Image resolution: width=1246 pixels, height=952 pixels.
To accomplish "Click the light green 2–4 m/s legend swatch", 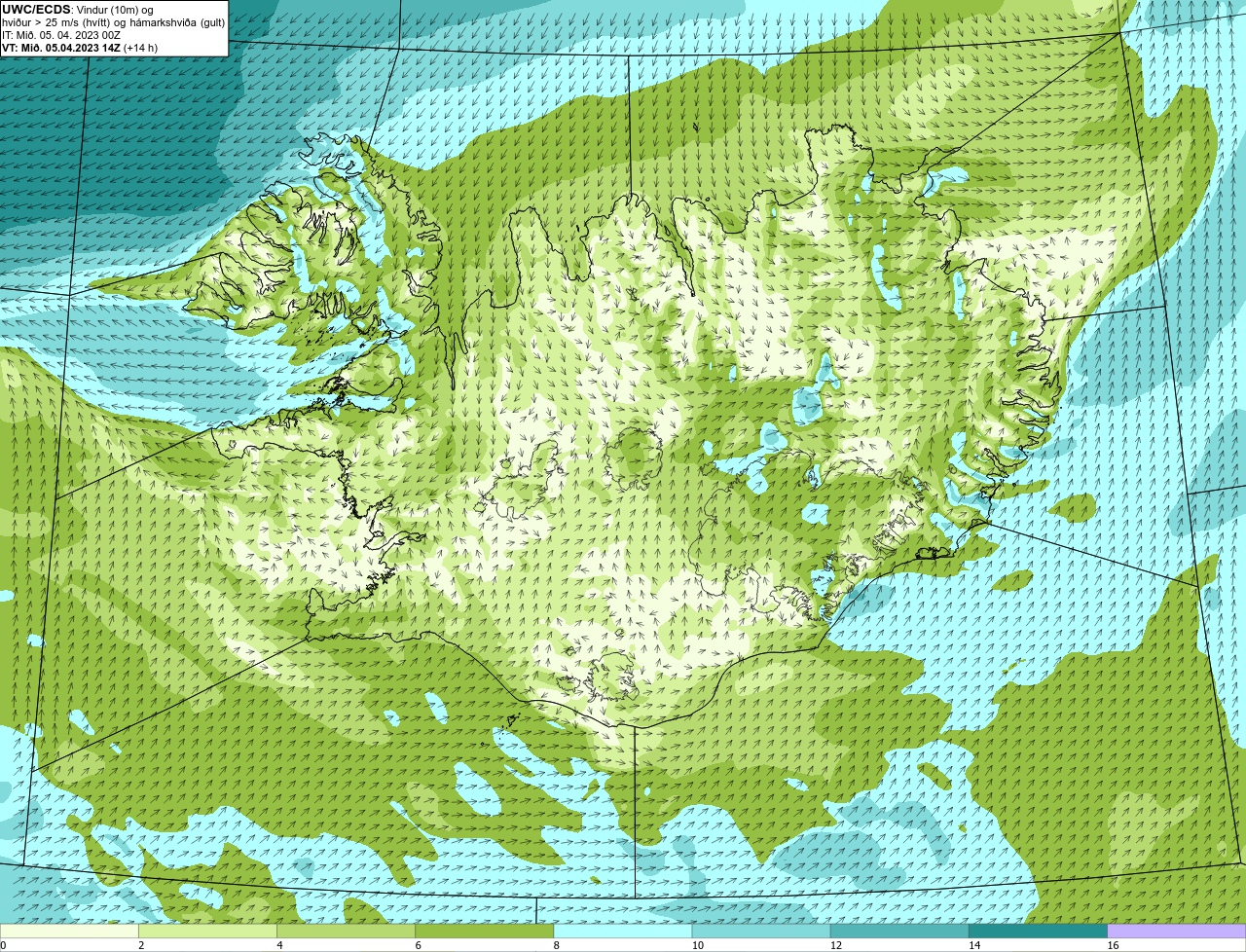I will (207, 932).
